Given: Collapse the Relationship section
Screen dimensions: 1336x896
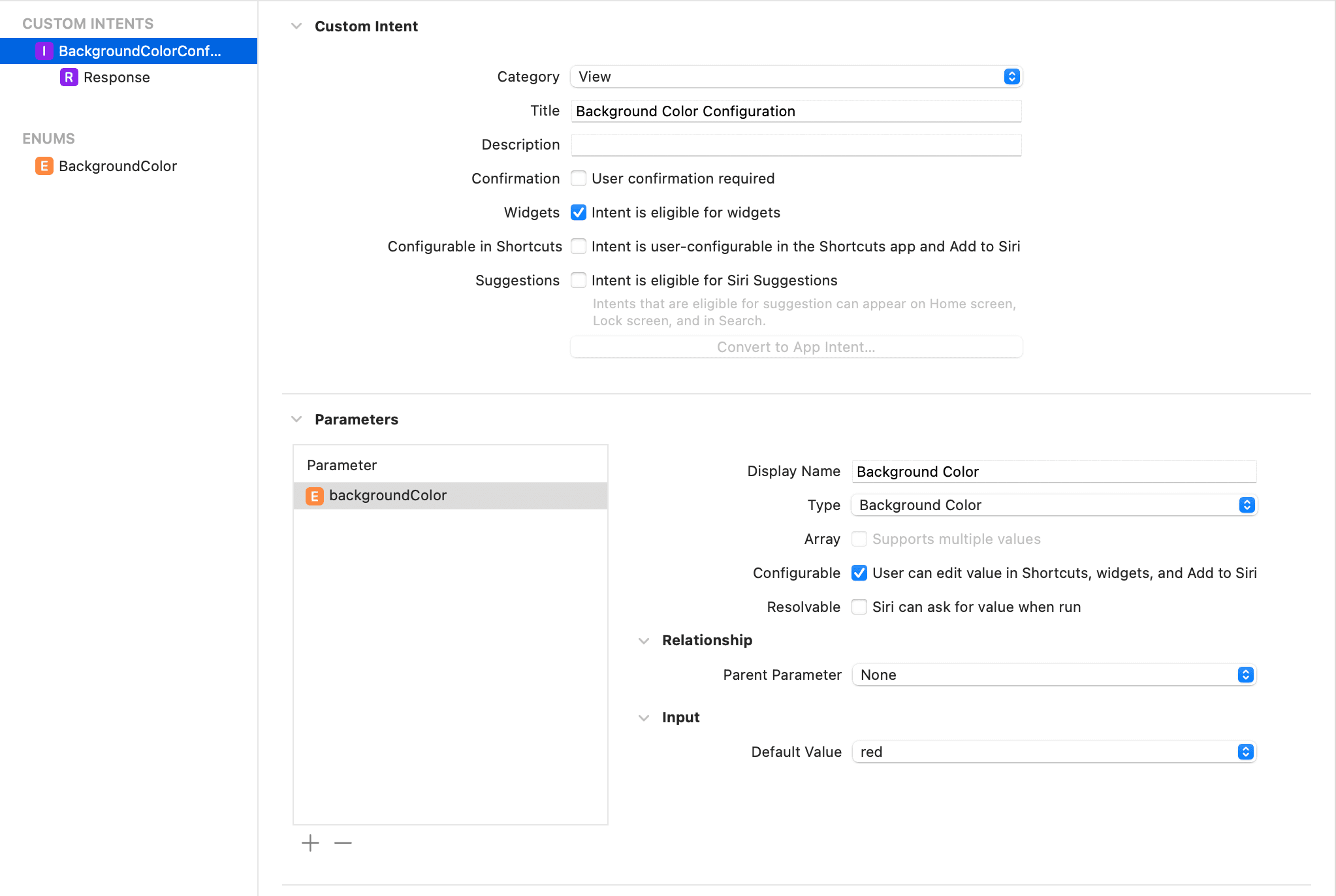Looking at the screenshot, I should 644,641.
